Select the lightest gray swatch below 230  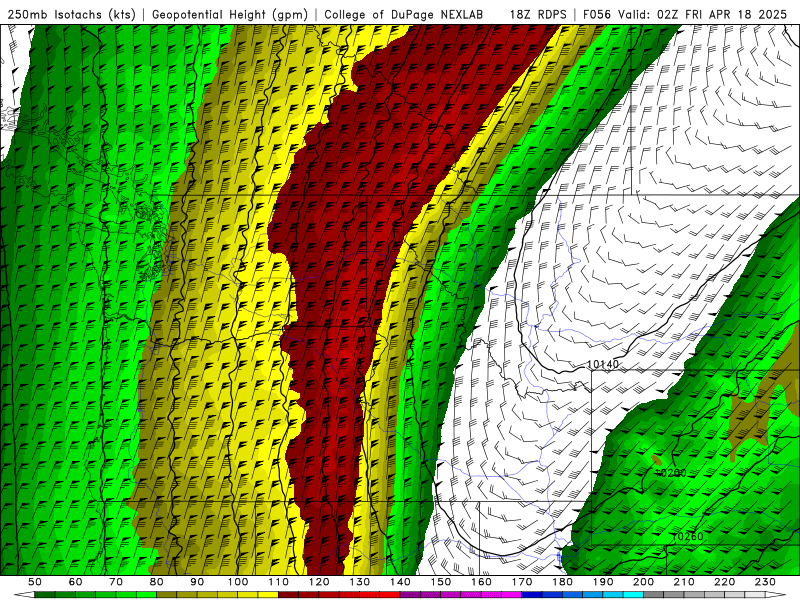pyautogui.click(x=755, y=595)
